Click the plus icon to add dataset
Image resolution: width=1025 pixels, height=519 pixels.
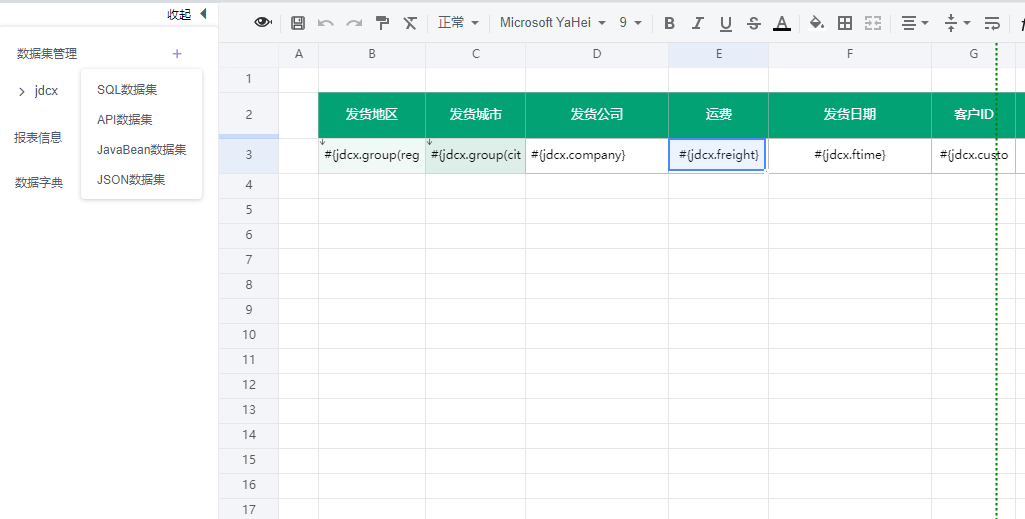coord(177,54)
